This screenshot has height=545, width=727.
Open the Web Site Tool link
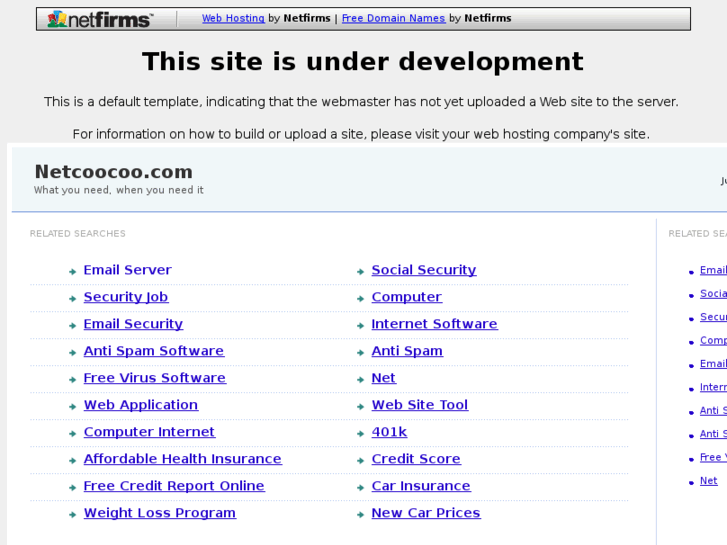tap(420, 405)
